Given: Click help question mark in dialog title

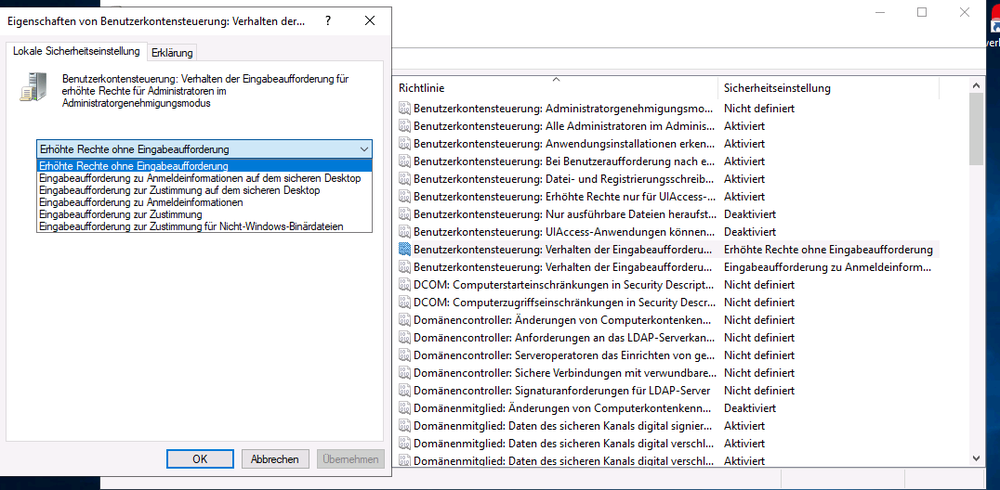Looking at the screenshot, I should (329, 20).
